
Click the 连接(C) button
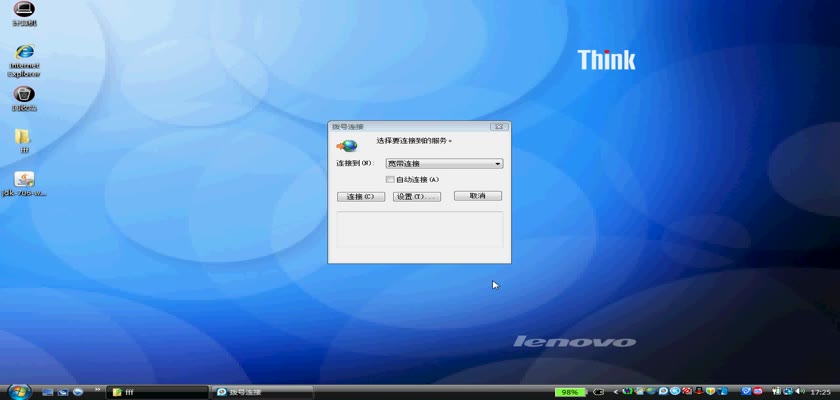[361, 197]
